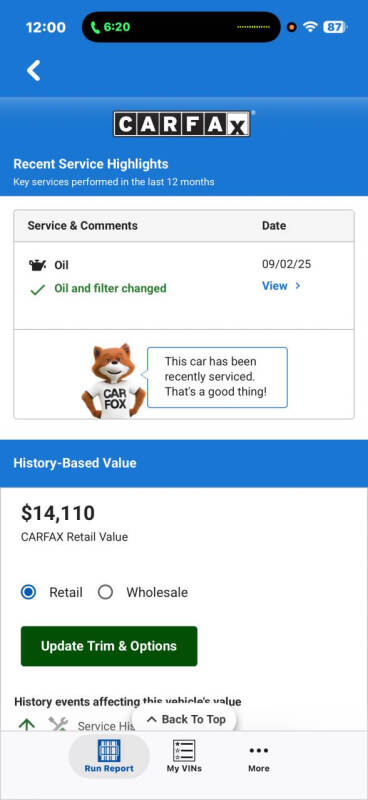
Task: Open the My VINs list icon
Action: coord(184,751)
